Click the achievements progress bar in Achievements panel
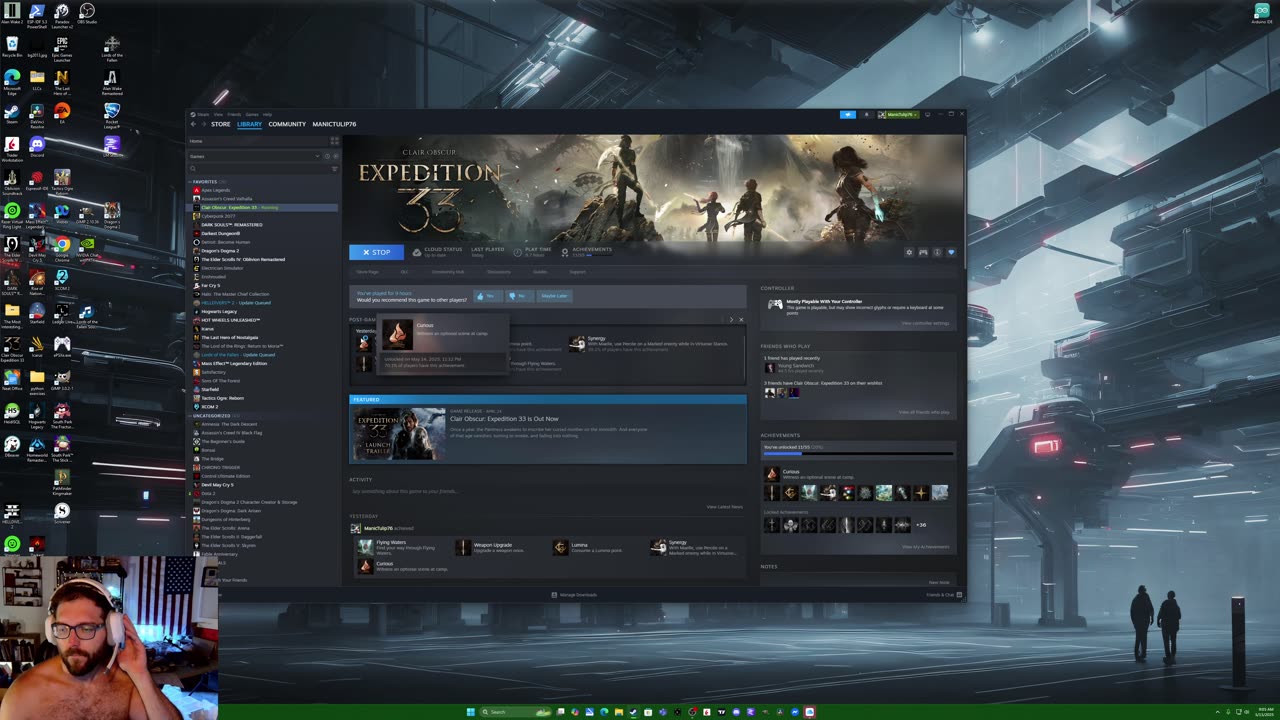 click(857, 453)
